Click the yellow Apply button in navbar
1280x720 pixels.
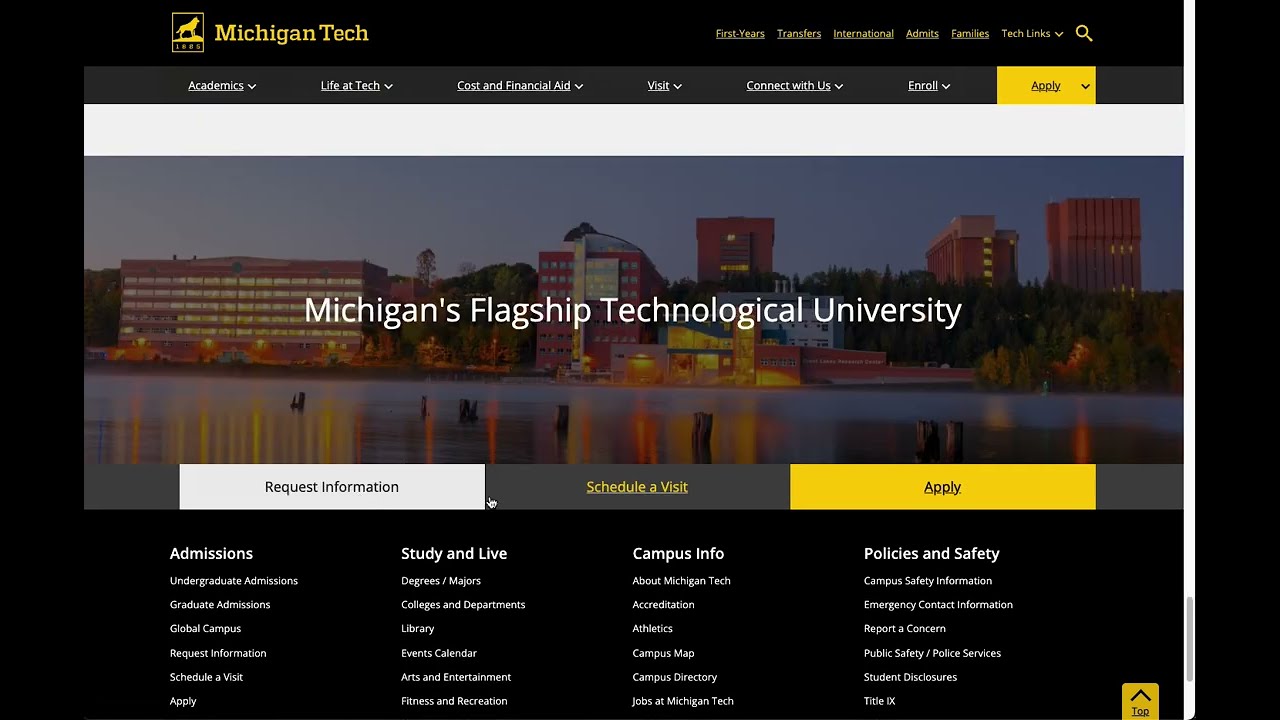pos(1046,86)
